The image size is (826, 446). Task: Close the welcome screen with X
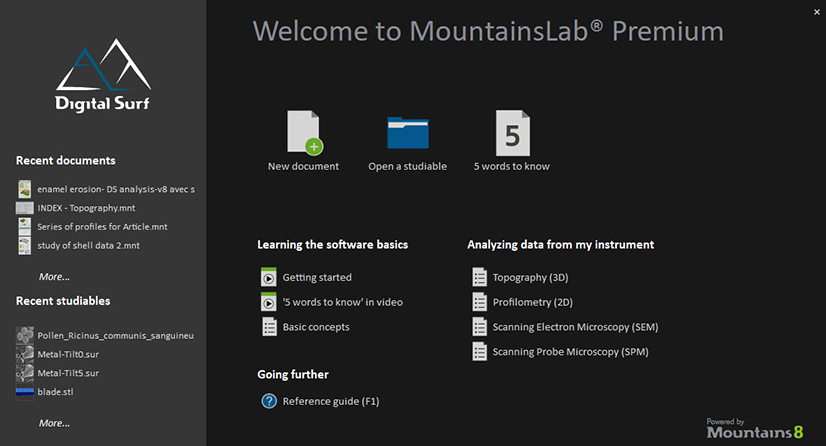click(x=817, y=12)
